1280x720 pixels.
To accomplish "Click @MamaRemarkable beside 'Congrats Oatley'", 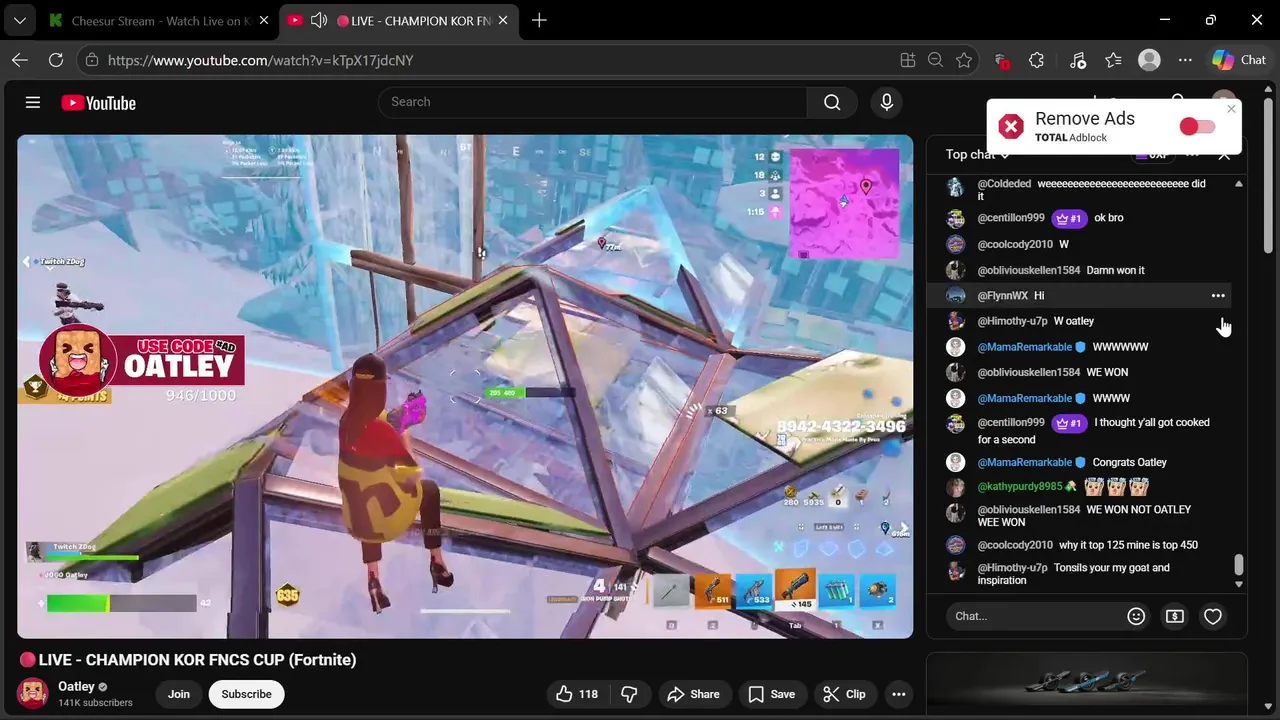I will point(1025,462).
